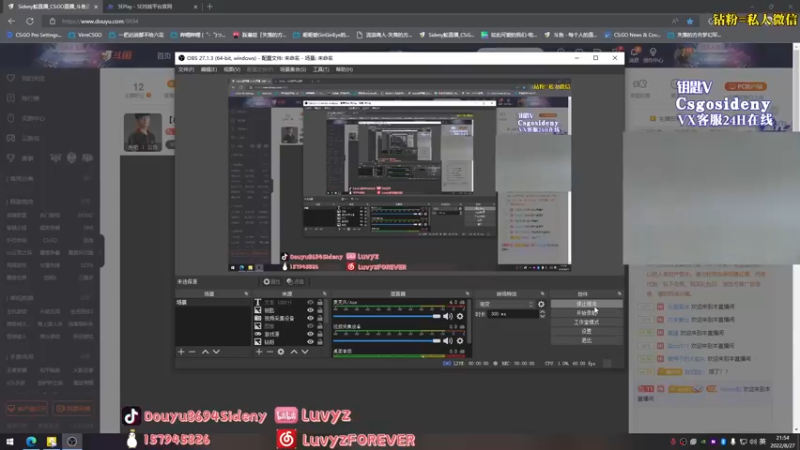Image resolution: width=800 pixels, height=450 pixels.
Task: Open Windows Start menu
Action: click(10, 441)
